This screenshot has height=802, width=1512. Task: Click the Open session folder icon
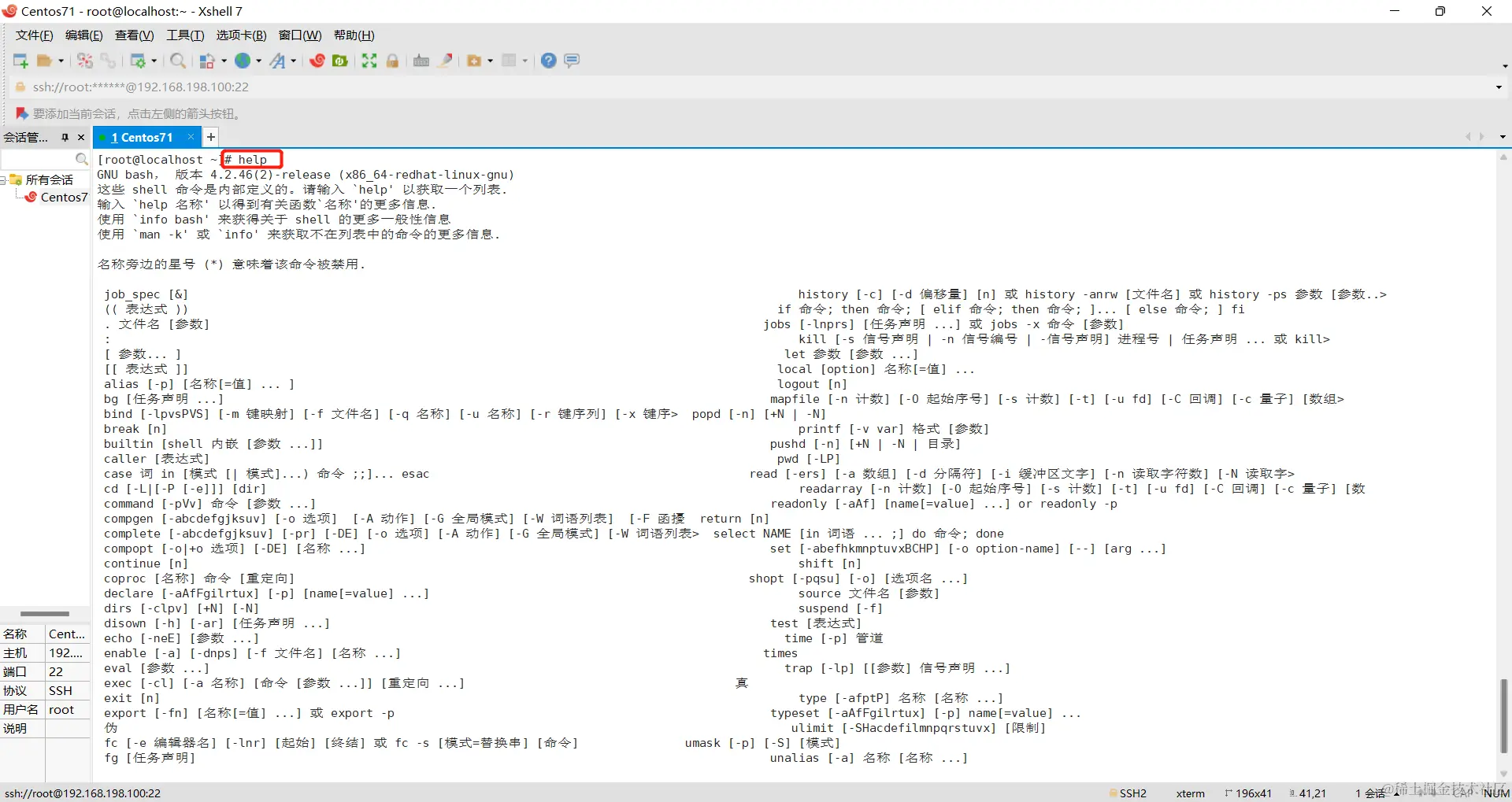coord(44,61)
